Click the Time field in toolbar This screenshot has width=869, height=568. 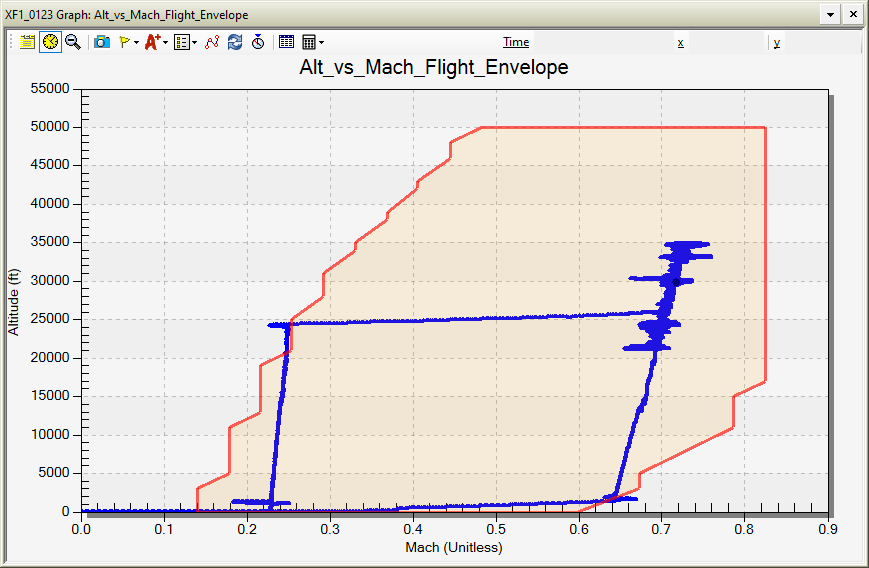click(x=600, y=42)
